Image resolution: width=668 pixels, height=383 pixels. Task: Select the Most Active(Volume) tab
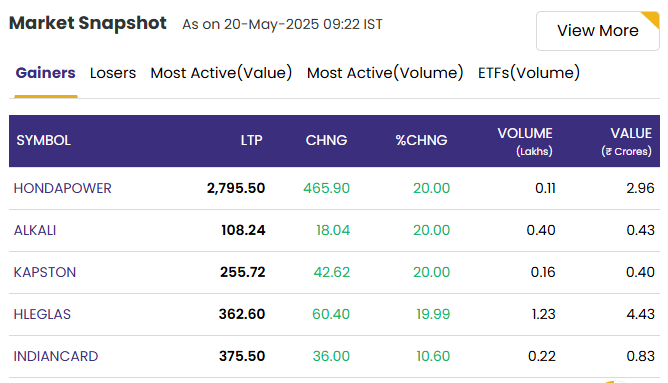[x=385, y=73]
